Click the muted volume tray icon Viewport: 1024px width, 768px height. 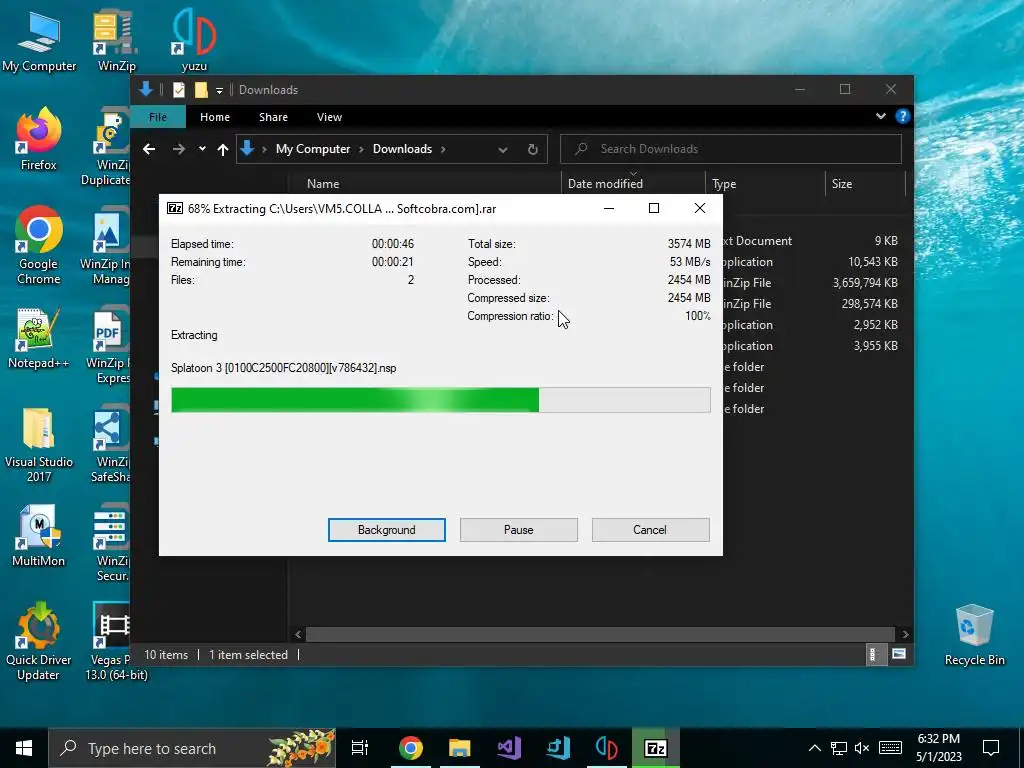pyautogui.click(x=862, y=748)
